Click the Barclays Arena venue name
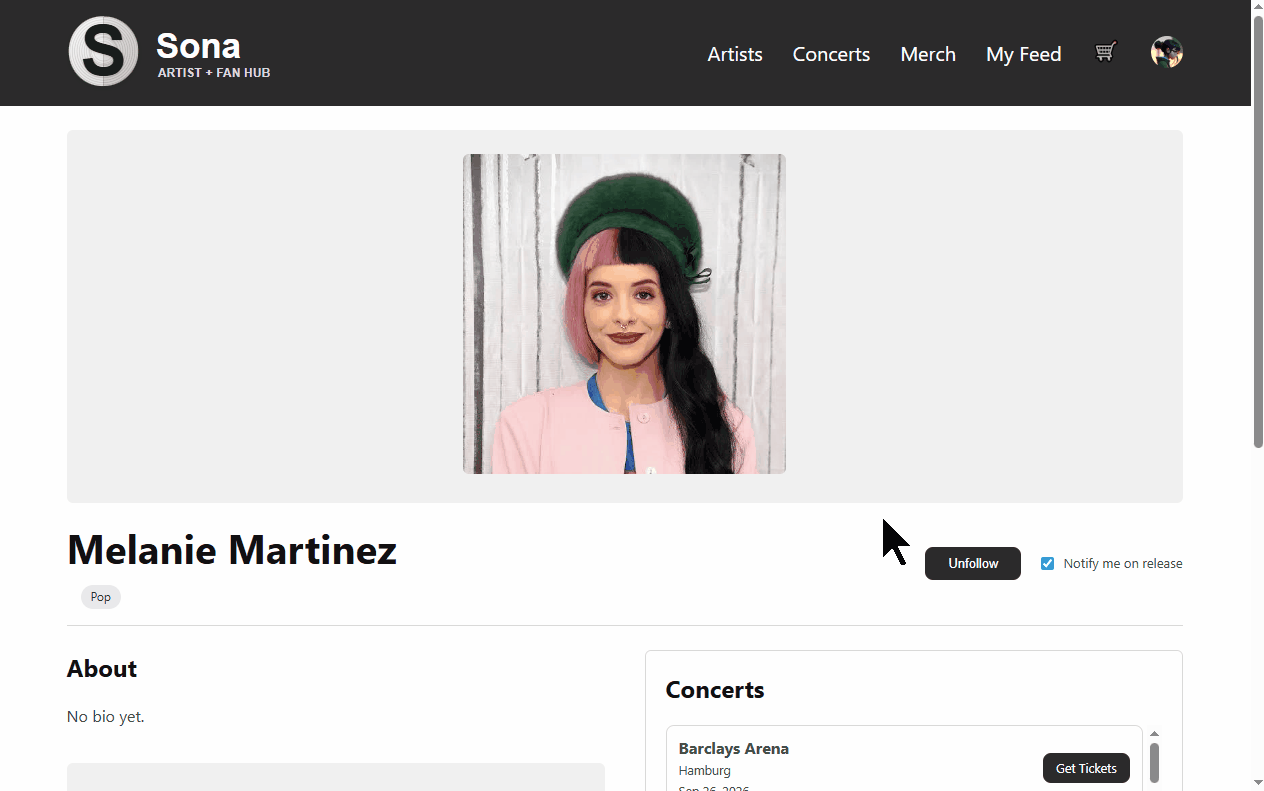1264x791 pixels. (733, 748)
